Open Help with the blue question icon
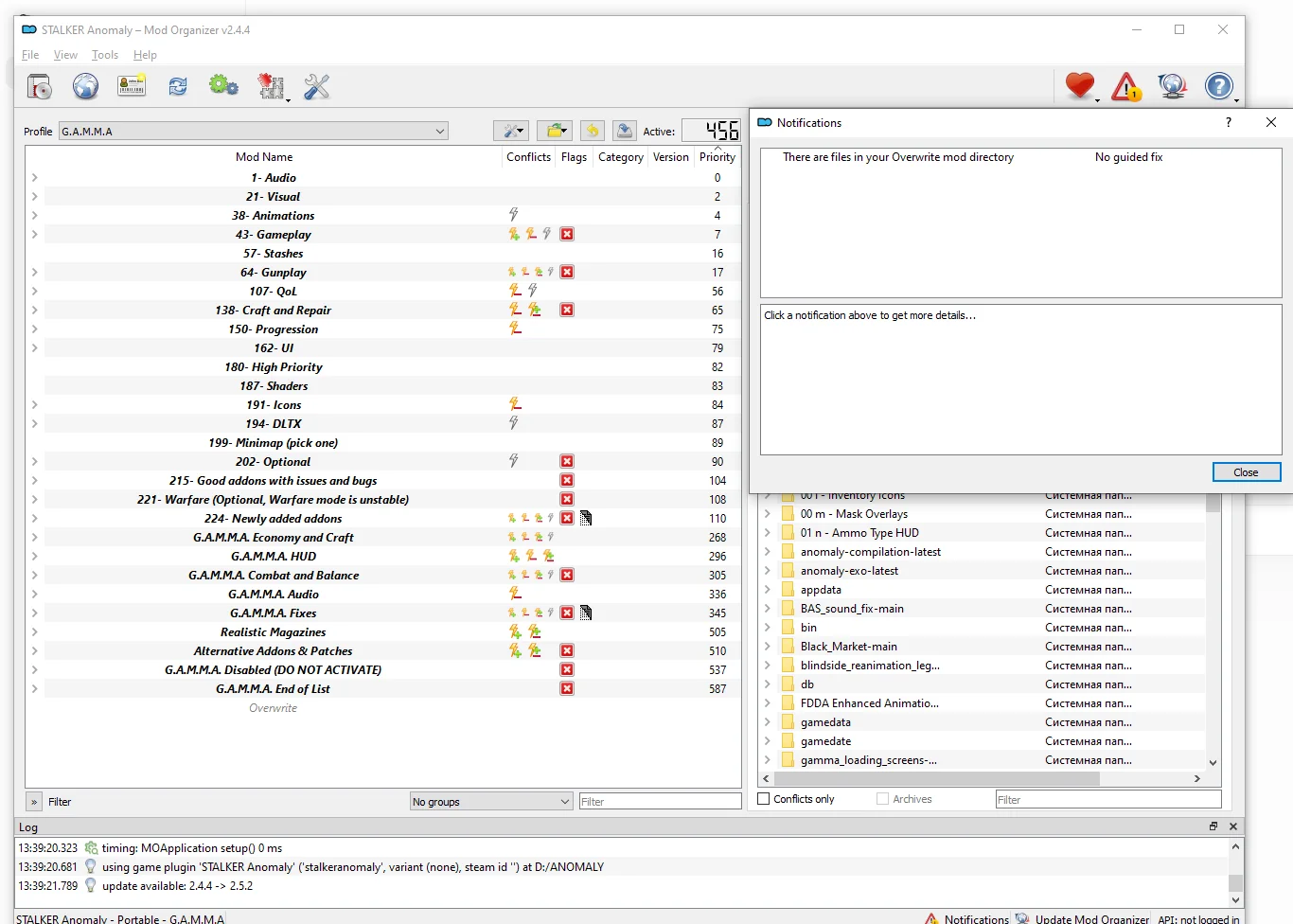This screenshot has width=1293, height=924. (x=1219, y=87)
